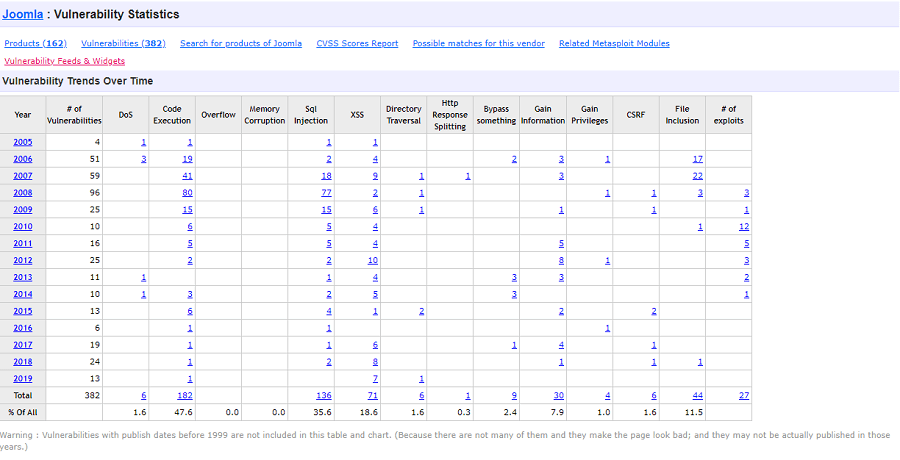This screenshot has width=900, height=460.
Task: Open the 2011 year row link
Action: pyautogui.click(x=23, y=243)
